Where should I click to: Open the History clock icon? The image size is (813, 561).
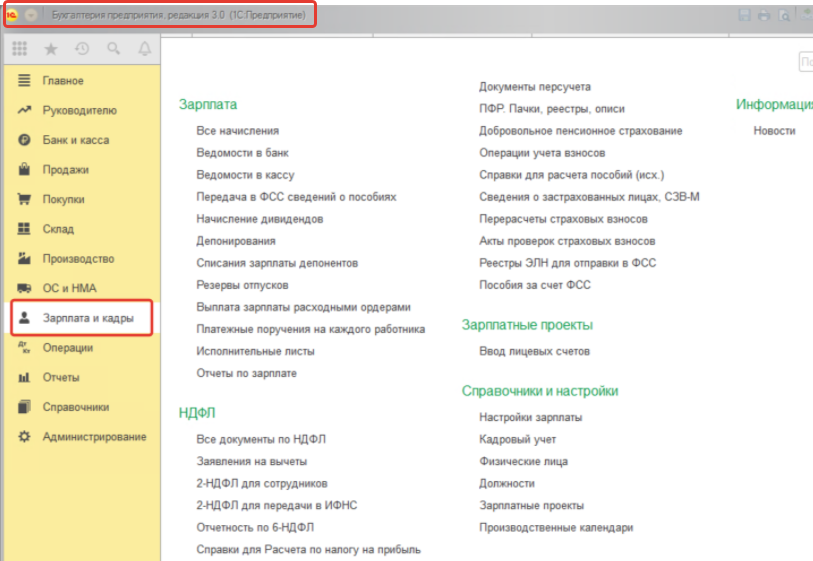[82, 49]
